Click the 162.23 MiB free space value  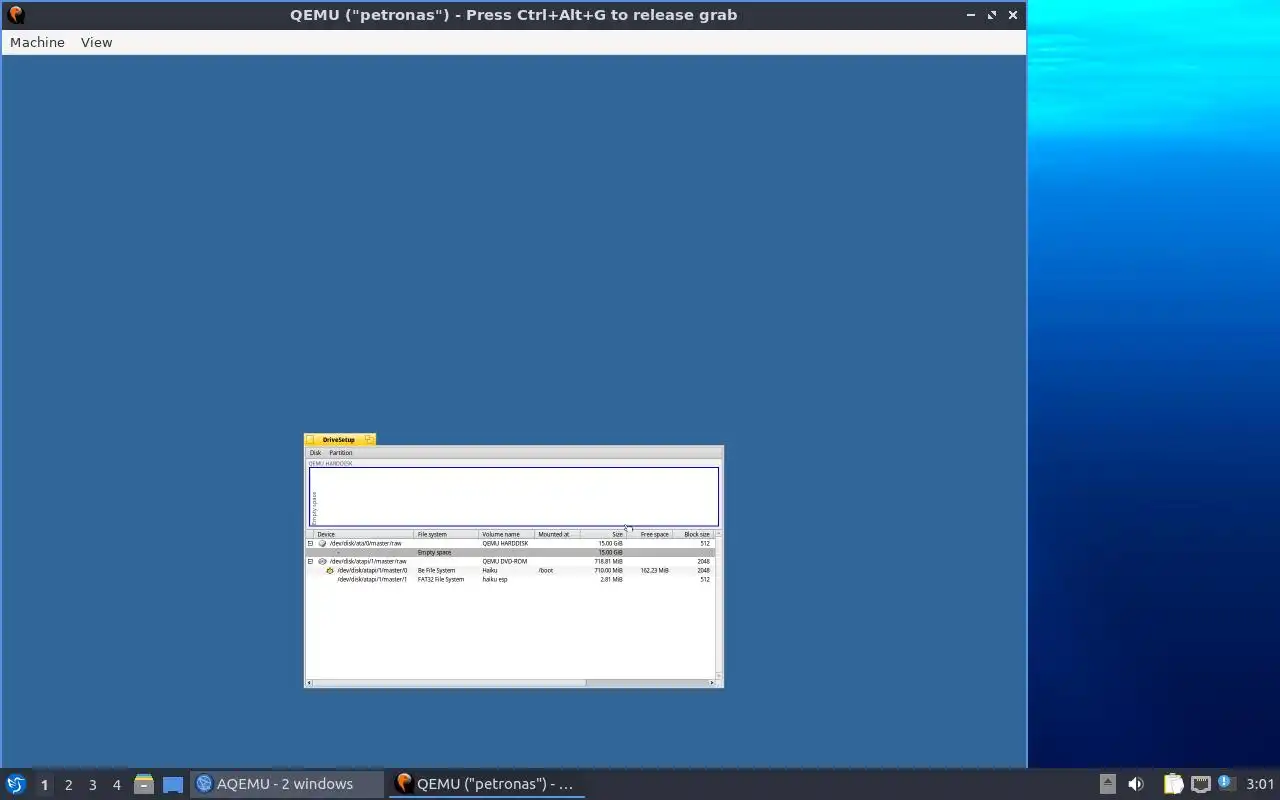[654, 570]
